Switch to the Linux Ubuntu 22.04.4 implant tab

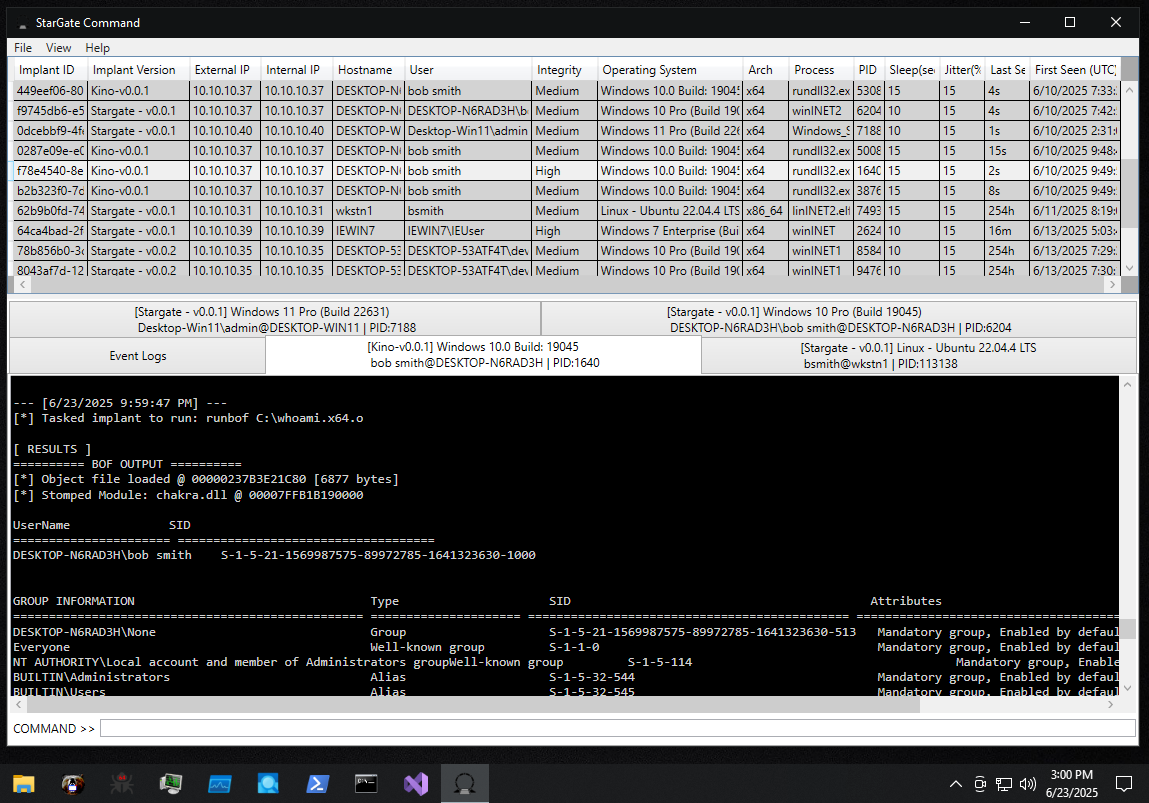tap(919, 355)
